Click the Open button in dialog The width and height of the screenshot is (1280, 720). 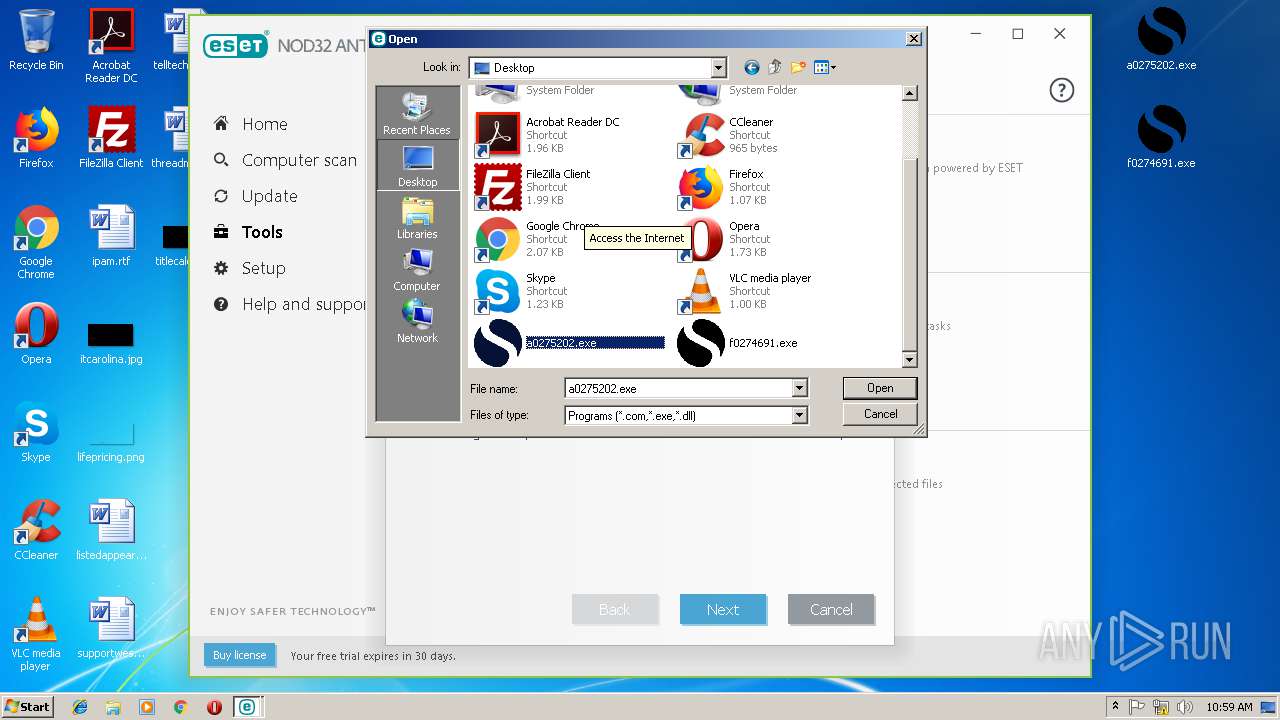tap(880, 388)
